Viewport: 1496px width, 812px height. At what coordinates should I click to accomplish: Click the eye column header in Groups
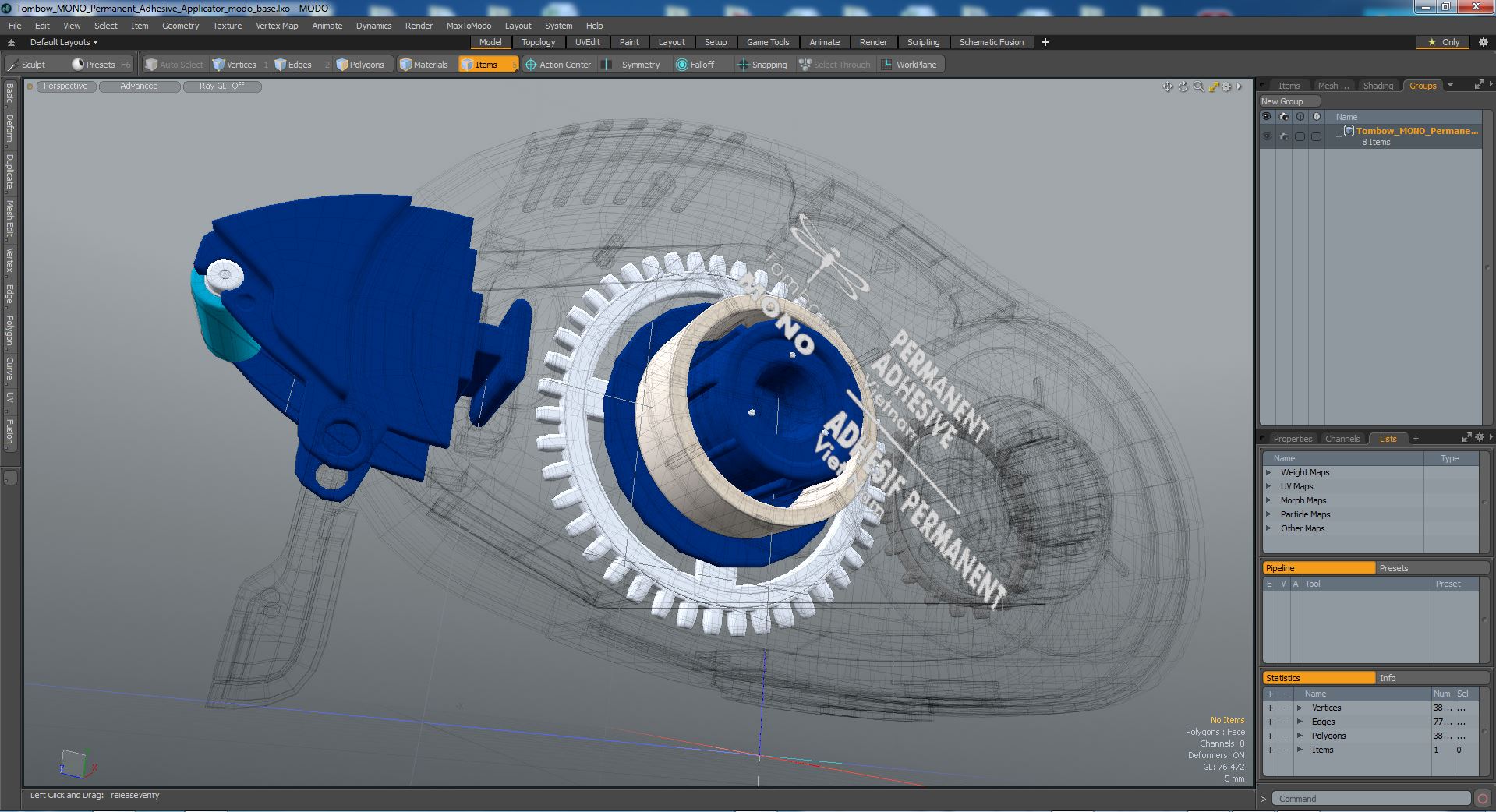pos(1267,116)
